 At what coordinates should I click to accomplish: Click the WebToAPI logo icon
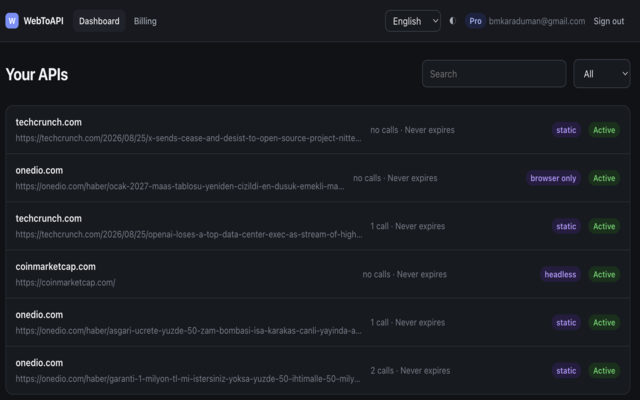(x=12, y=21)
